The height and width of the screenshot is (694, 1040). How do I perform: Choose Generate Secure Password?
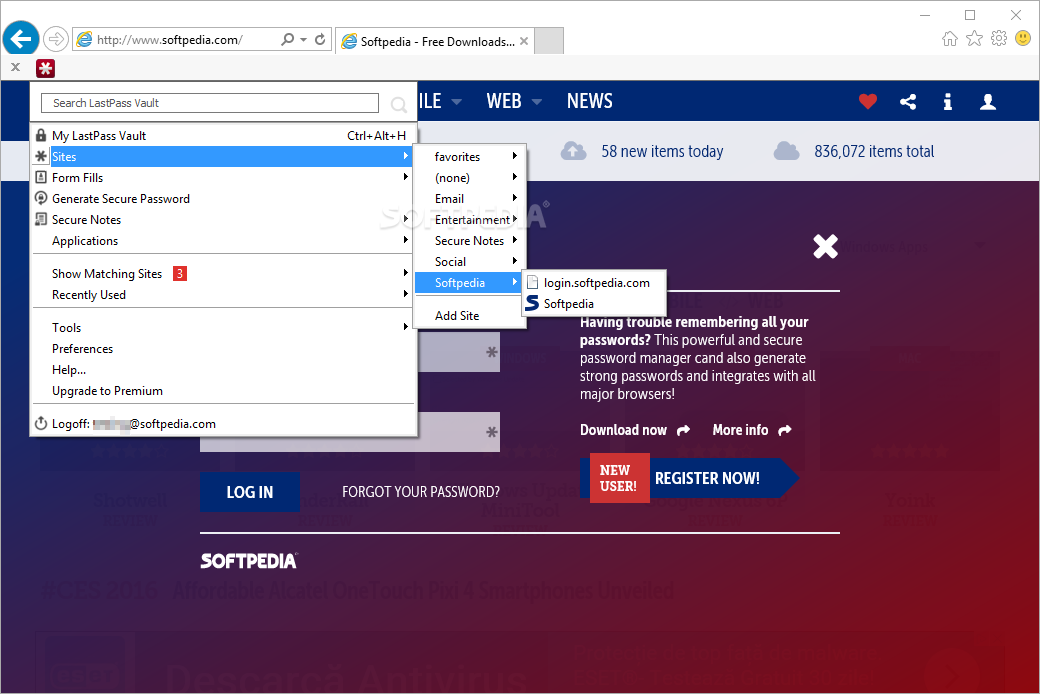click(224, 199)
